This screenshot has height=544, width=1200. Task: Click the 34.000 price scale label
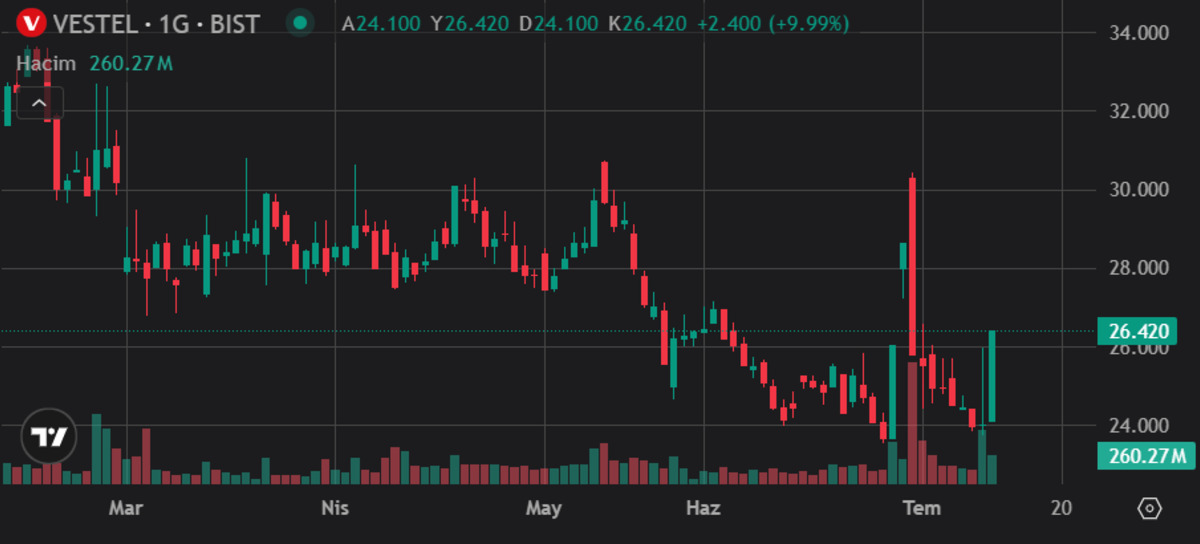coord(1139,33)
